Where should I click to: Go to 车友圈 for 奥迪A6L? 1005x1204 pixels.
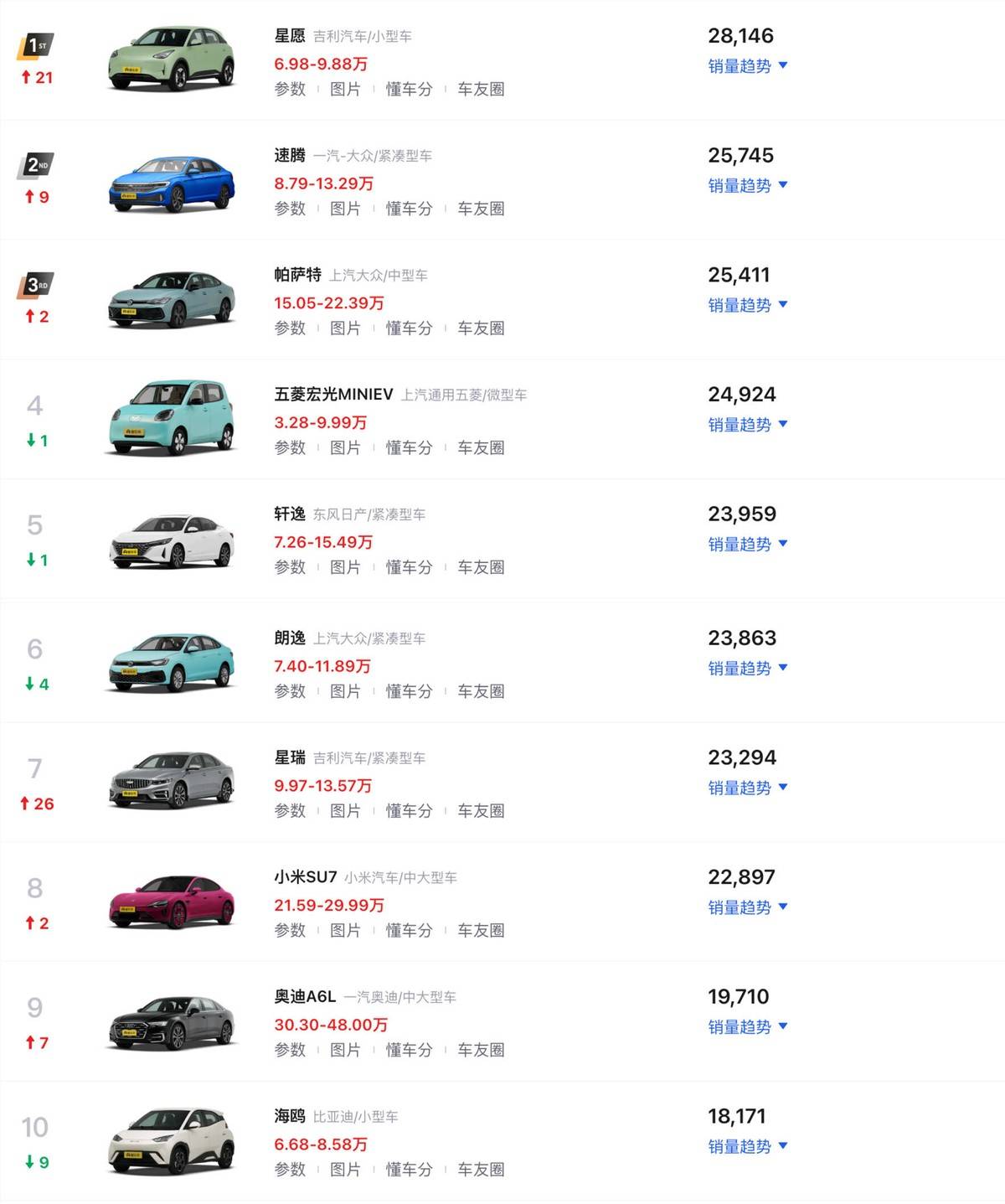[481, 1050]
